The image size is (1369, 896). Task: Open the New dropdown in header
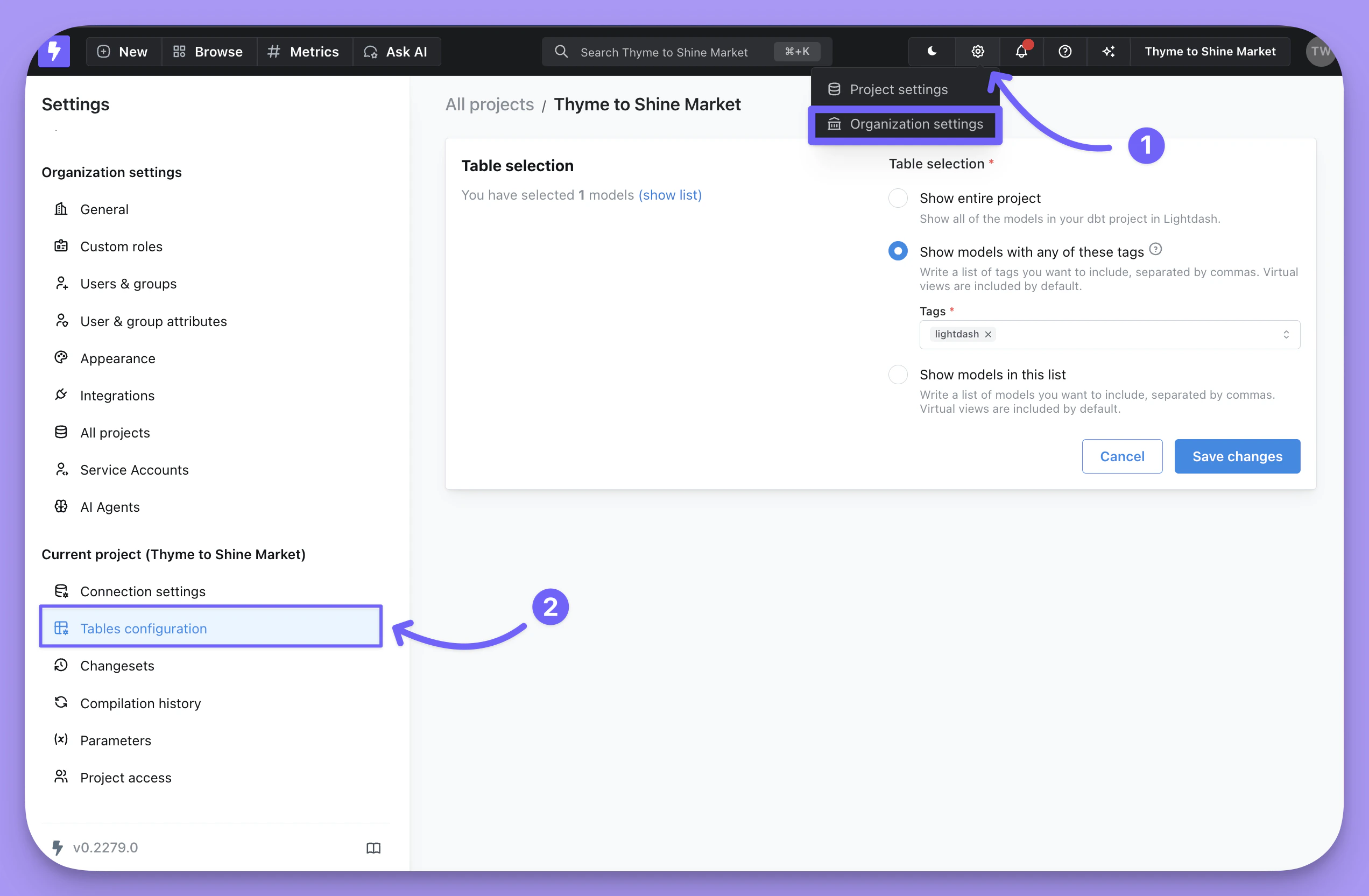pyautogui.click(x=123, y=52)
